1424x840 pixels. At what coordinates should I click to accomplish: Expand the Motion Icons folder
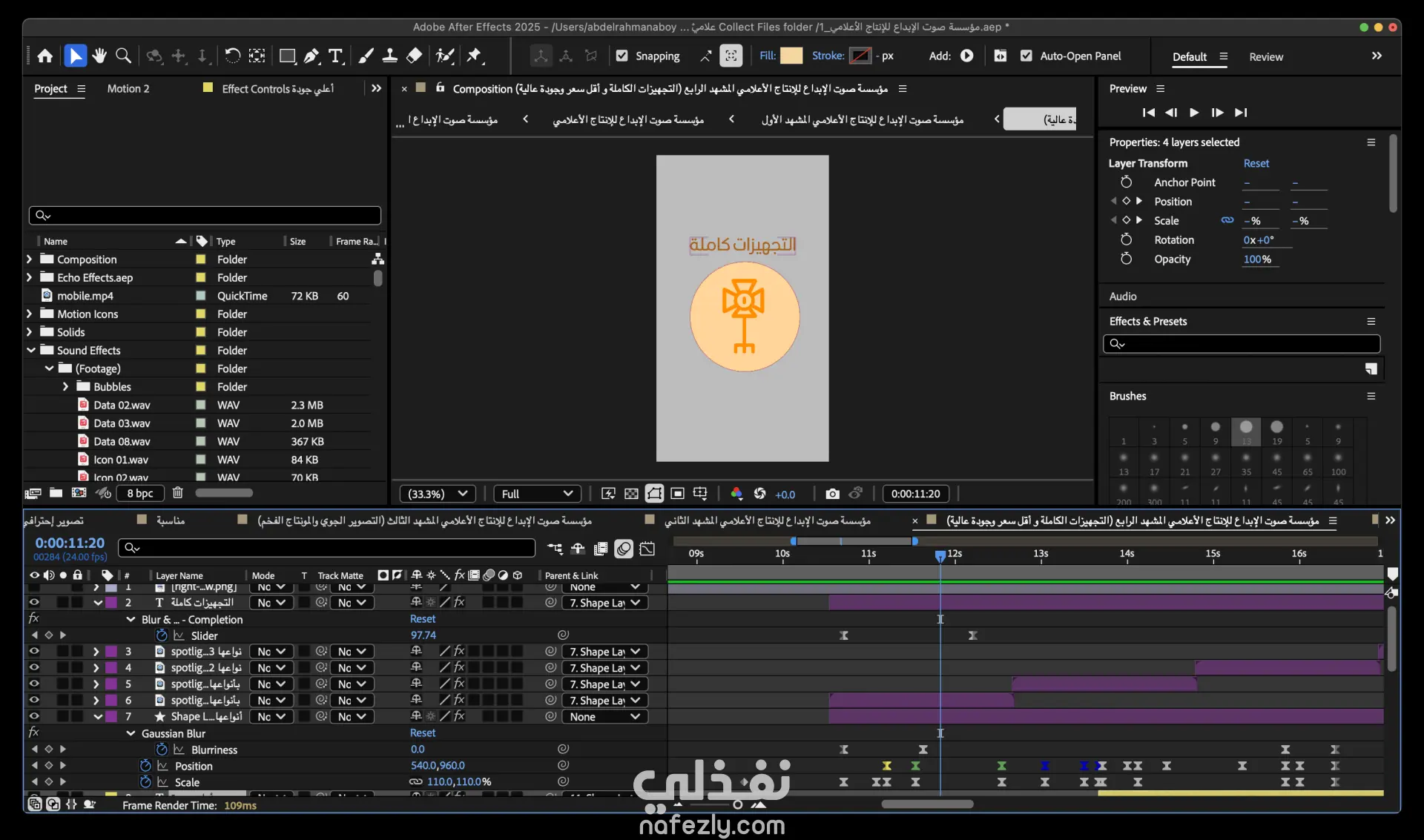(30, 314)
